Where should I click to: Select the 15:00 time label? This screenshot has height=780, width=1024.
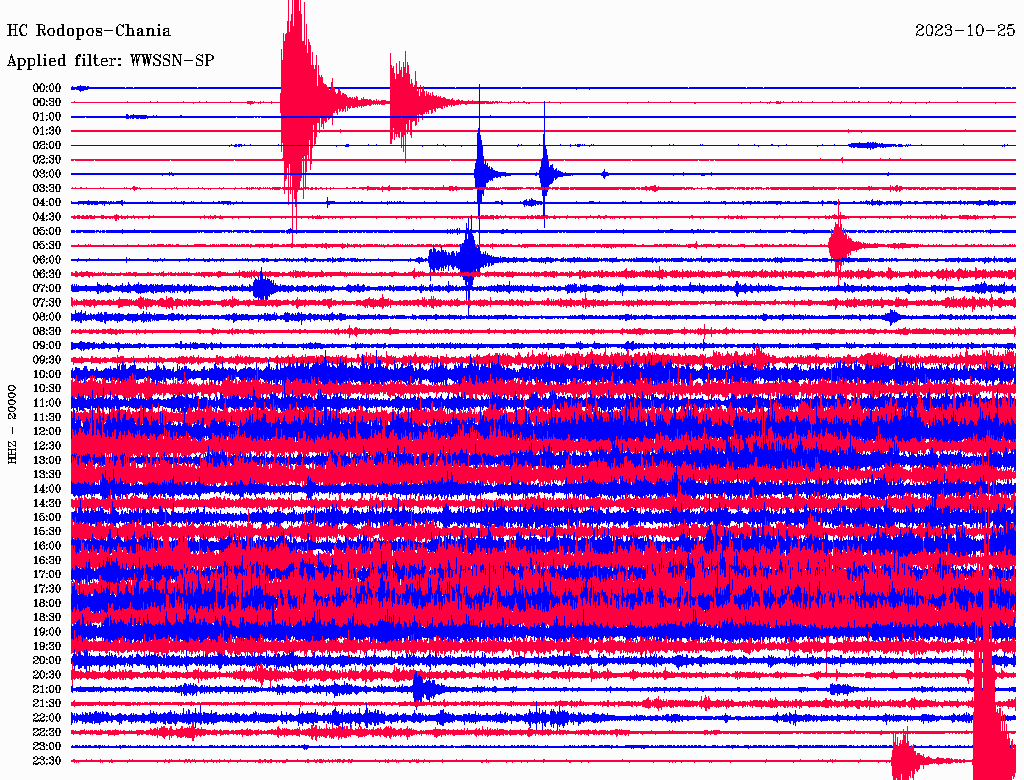[47, 517]
